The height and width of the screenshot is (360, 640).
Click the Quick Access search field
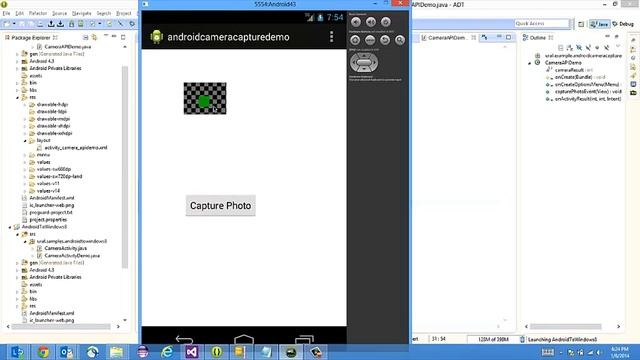click(x=542, y=24)
